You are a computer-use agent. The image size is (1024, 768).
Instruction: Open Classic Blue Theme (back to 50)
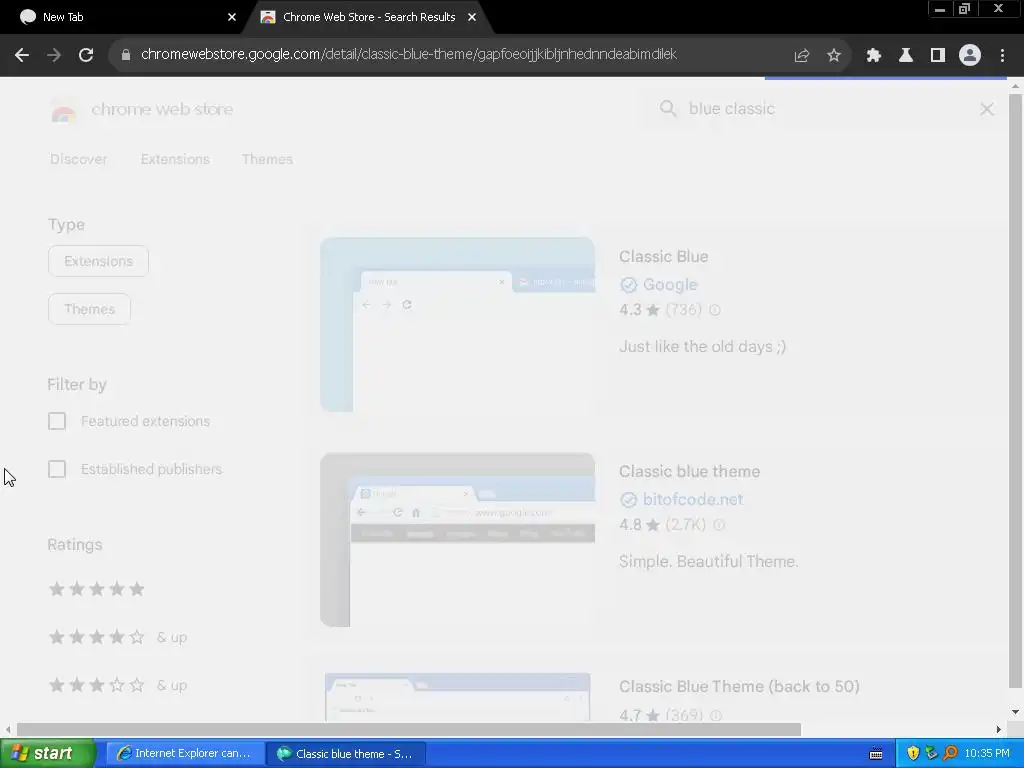(x=739, y=686)
